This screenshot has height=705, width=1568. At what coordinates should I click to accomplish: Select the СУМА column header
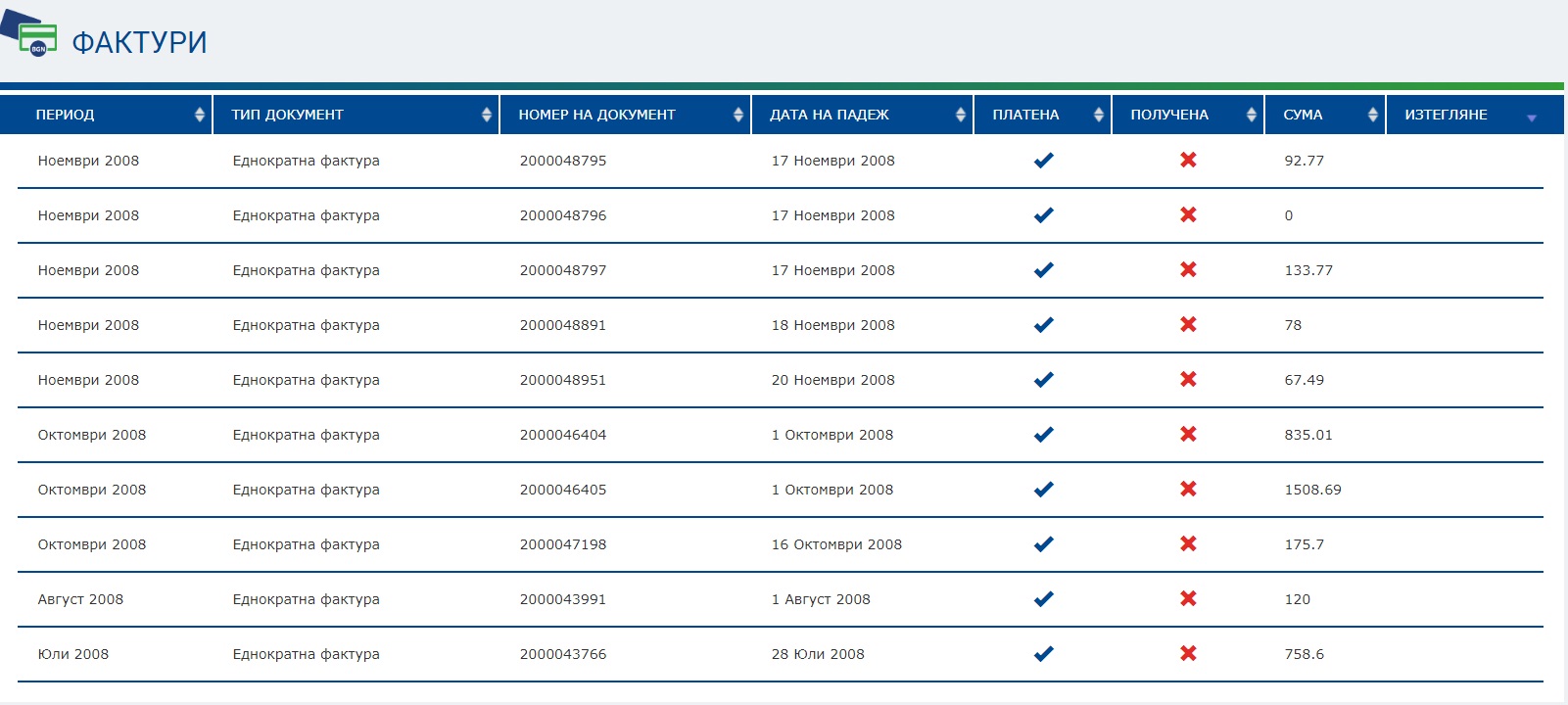point(1303,115)
